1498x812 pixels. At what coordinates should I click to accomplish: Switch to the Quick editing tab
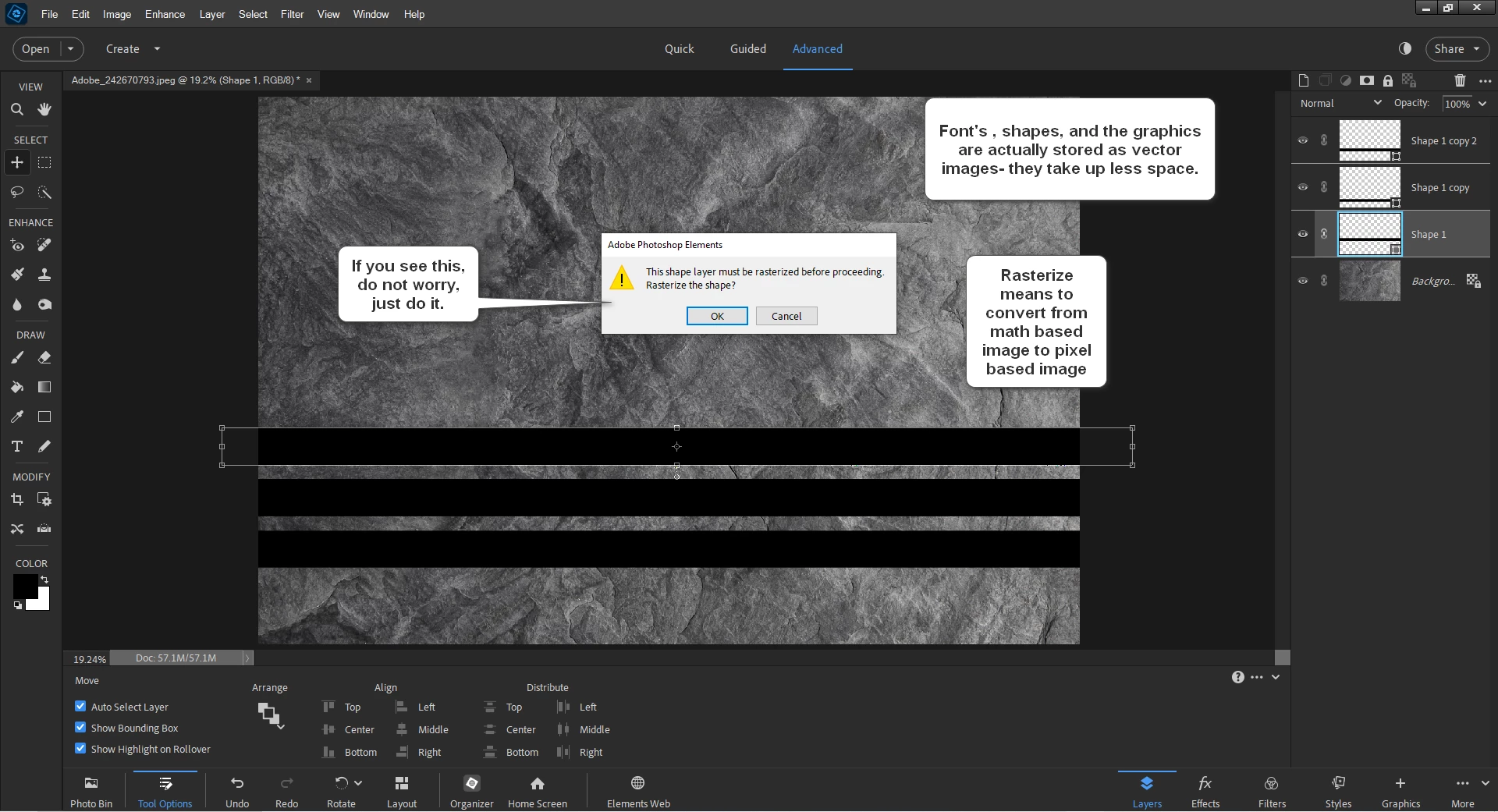[x=679, y=48]
